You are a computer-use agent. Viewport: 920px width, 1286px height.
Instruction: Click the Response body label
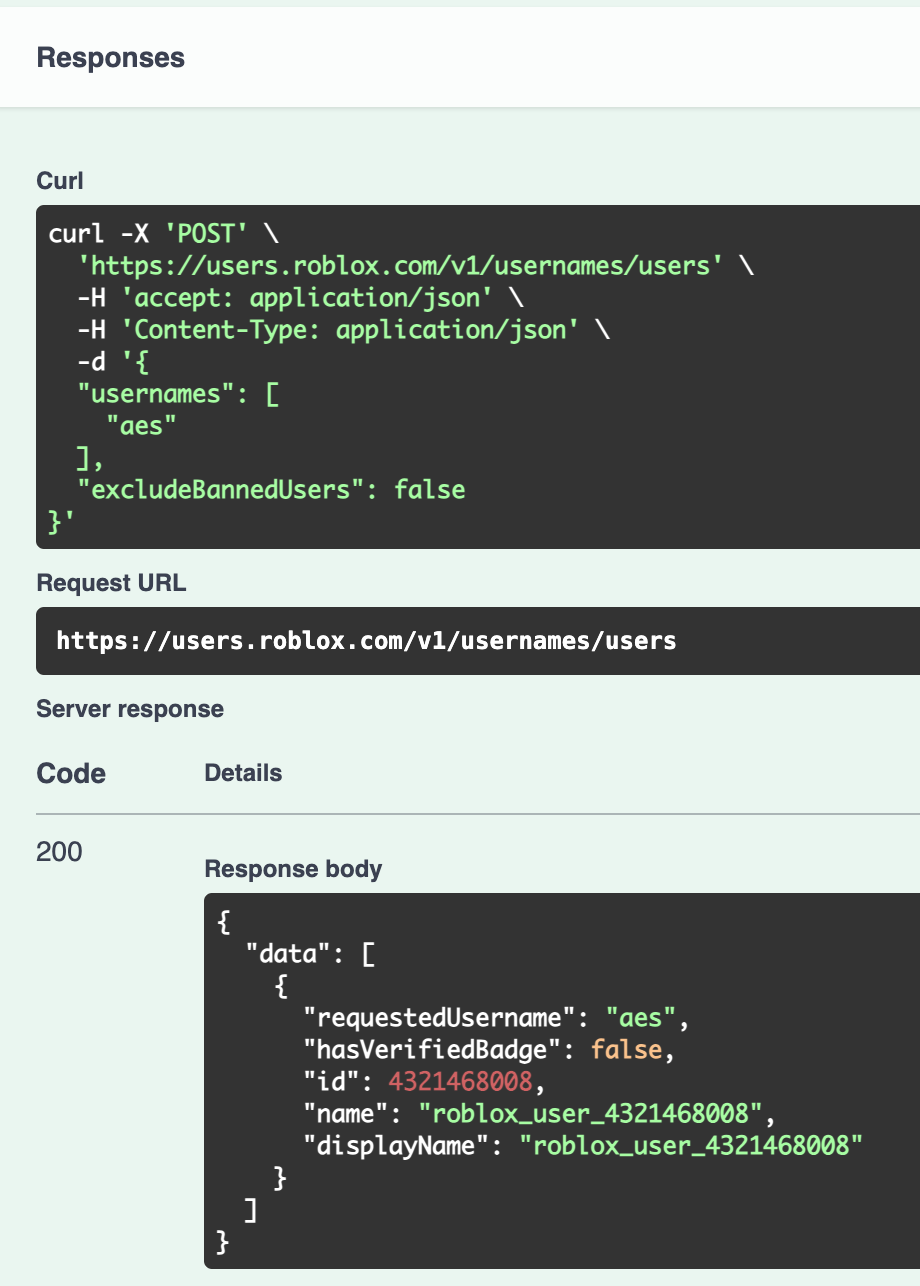click(x=293, y=869)
